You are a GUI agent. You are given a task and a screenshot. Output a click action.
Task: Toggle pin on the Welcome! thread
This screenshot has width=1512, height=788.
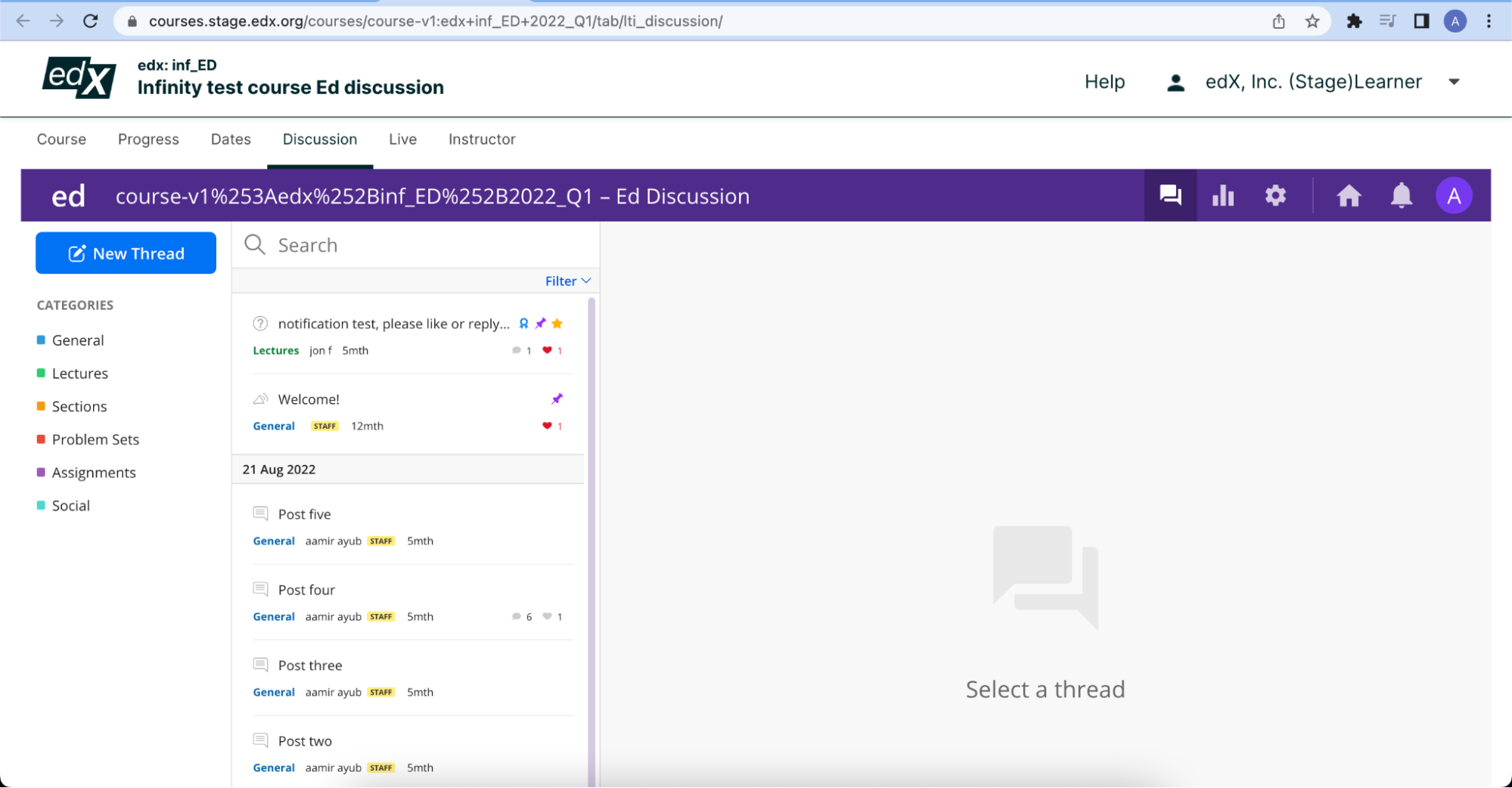click(x=557, y=399)
